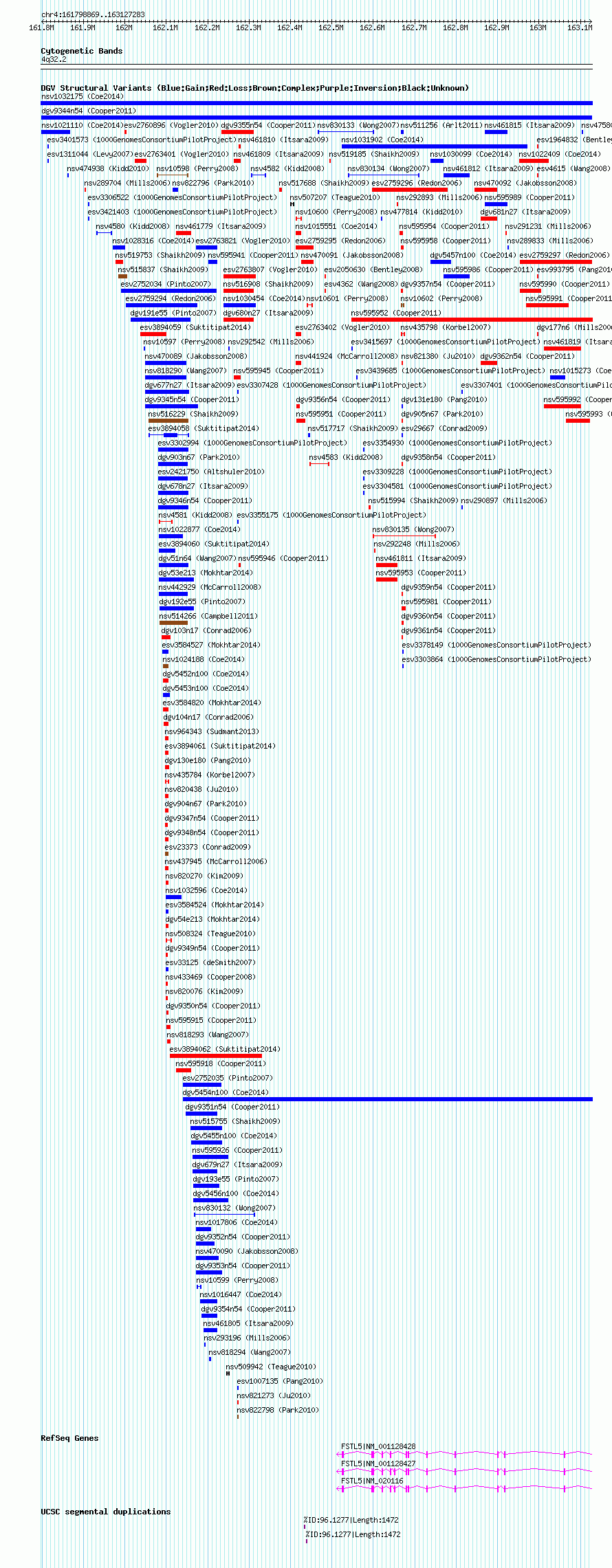612x1568 pixels.
Task: Click the nsv822798 (Park2010) label
Action: tap(278, 1410)
